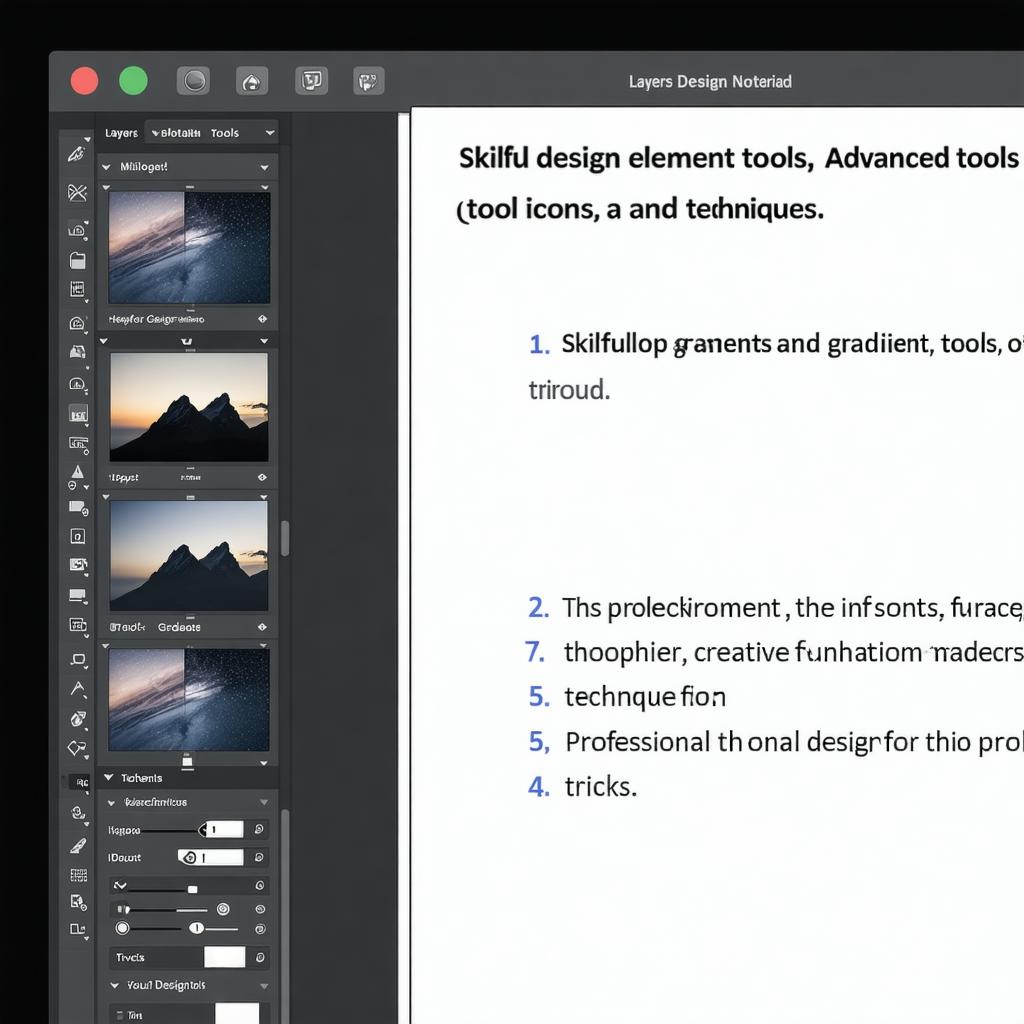
Task: Toggle the diamond marker in the Gradeote row
Action: point(262,627)
